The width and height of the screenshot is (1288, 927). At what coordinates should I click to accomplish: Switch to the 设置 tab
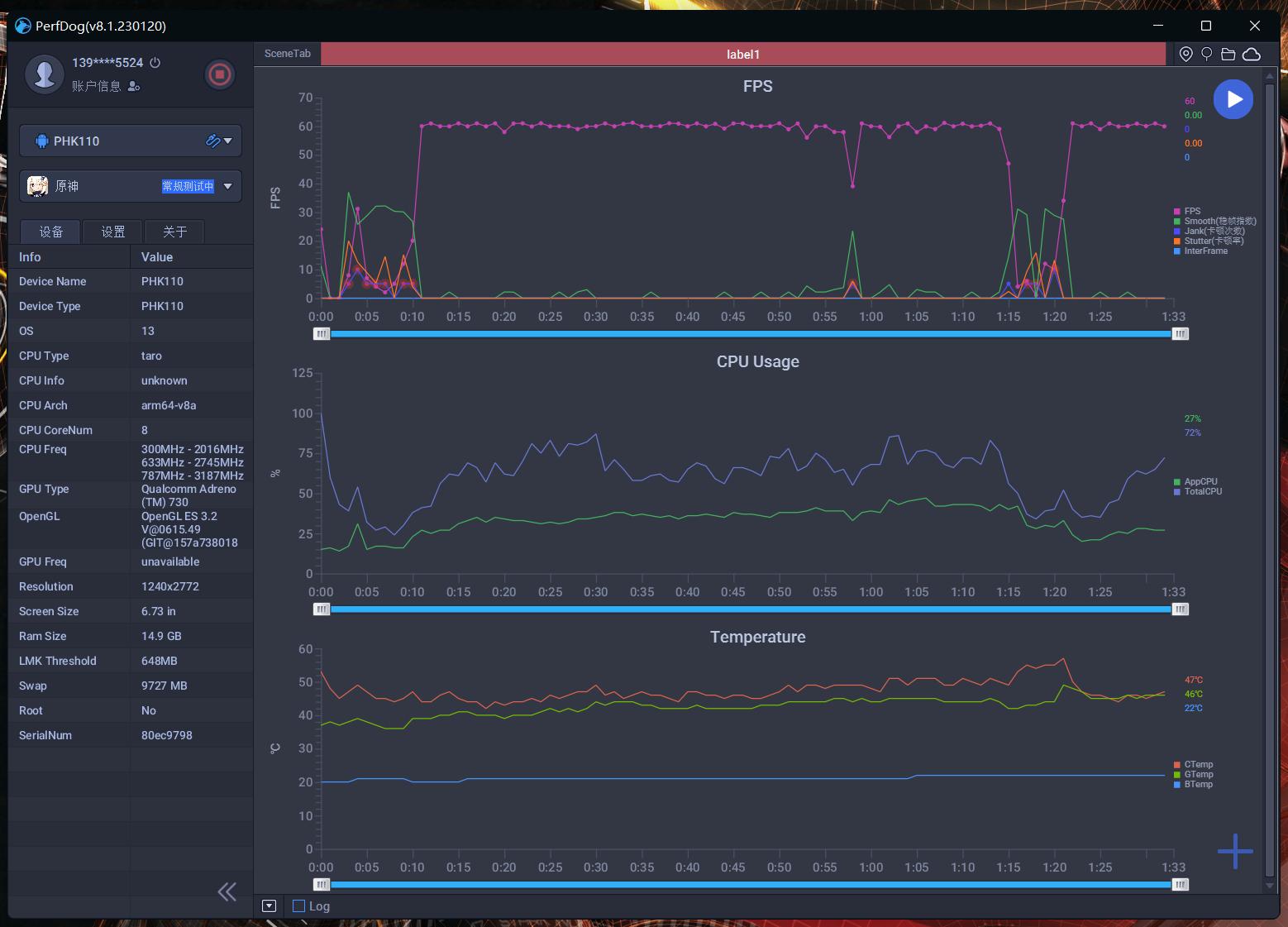click(x=113, y=232)
